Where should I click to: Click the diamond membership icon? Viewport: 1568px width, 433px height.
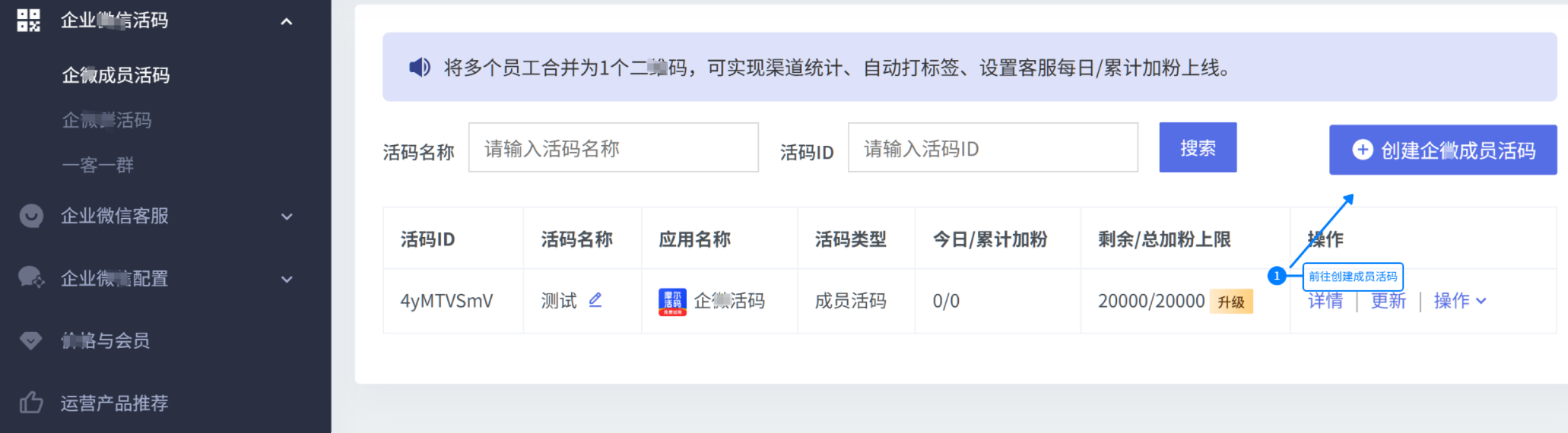coord(30,340)
